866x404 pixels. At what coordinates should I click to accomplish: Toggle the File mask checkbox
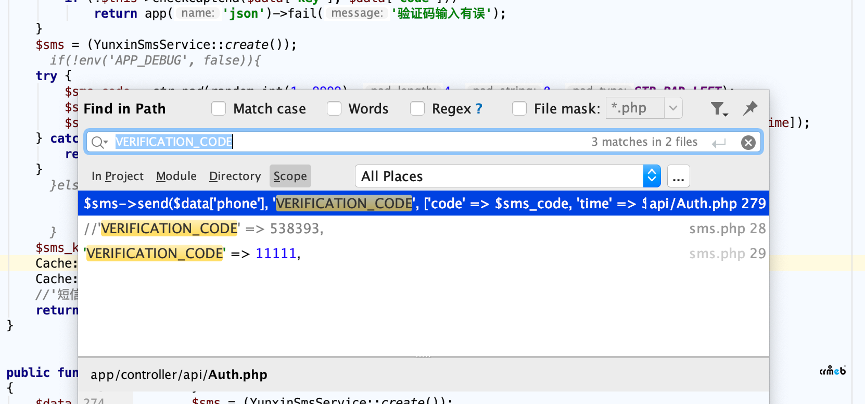click(520, 109)
